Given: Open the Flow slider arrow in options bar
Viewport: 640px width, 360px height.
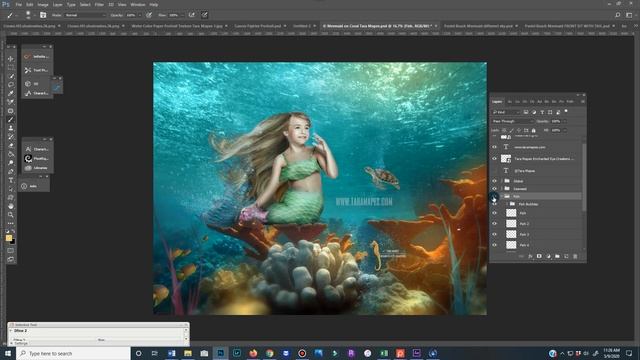Looking at the screenshot, I should tap(182, 15).
